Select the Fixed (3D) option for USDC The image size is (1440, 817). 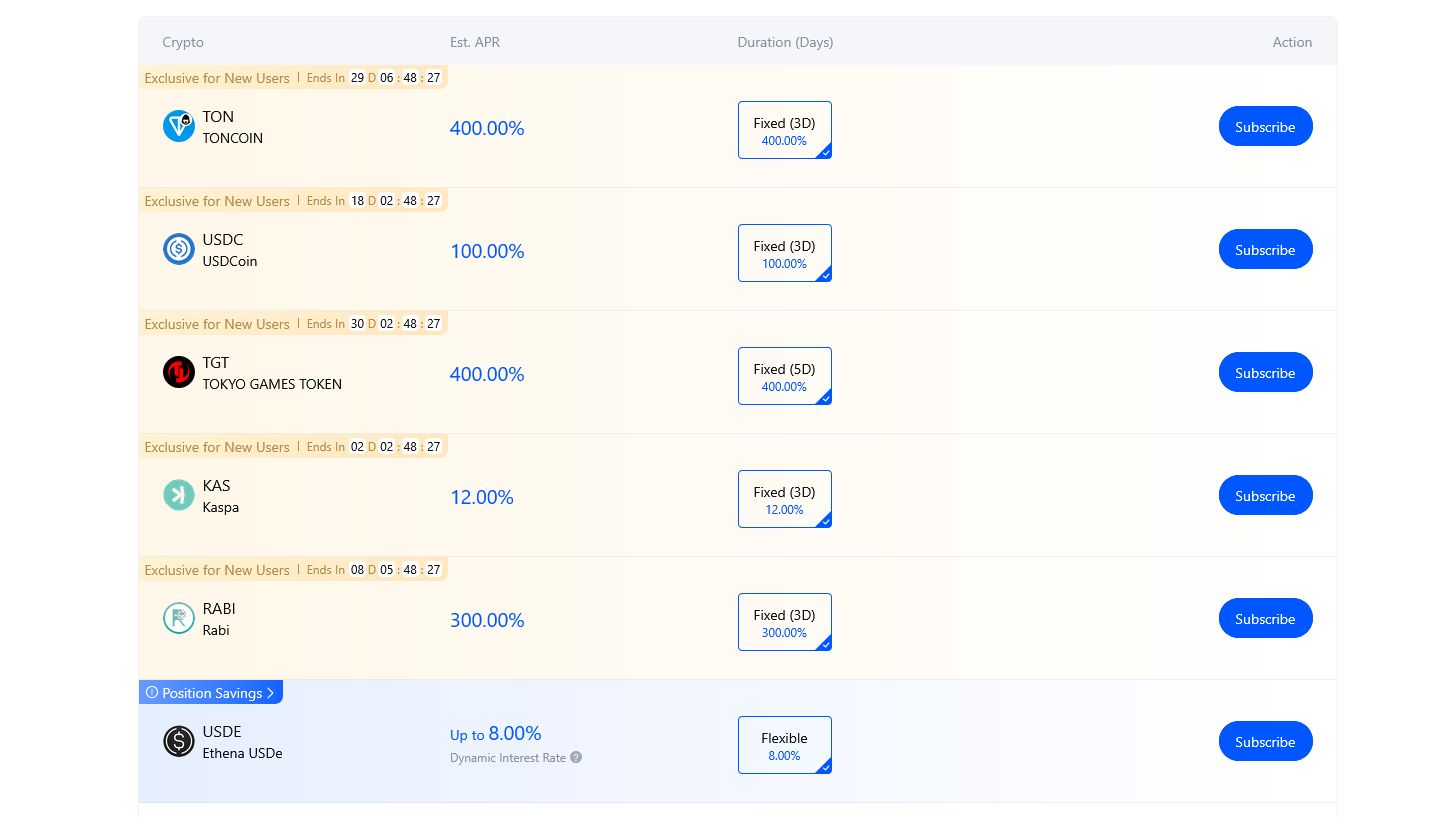(784, 253)
